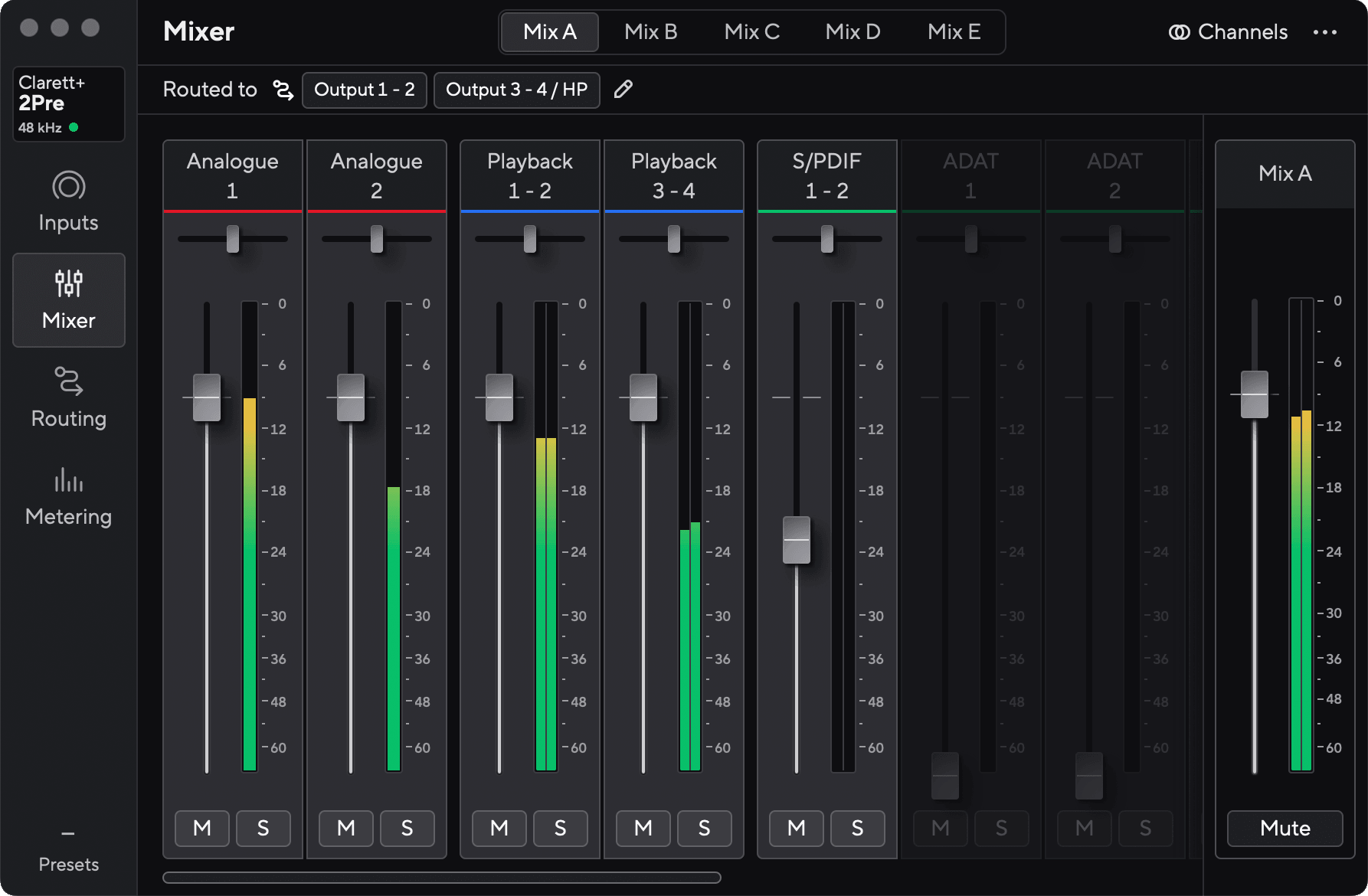Click the pencil edit routing icon

623,90
